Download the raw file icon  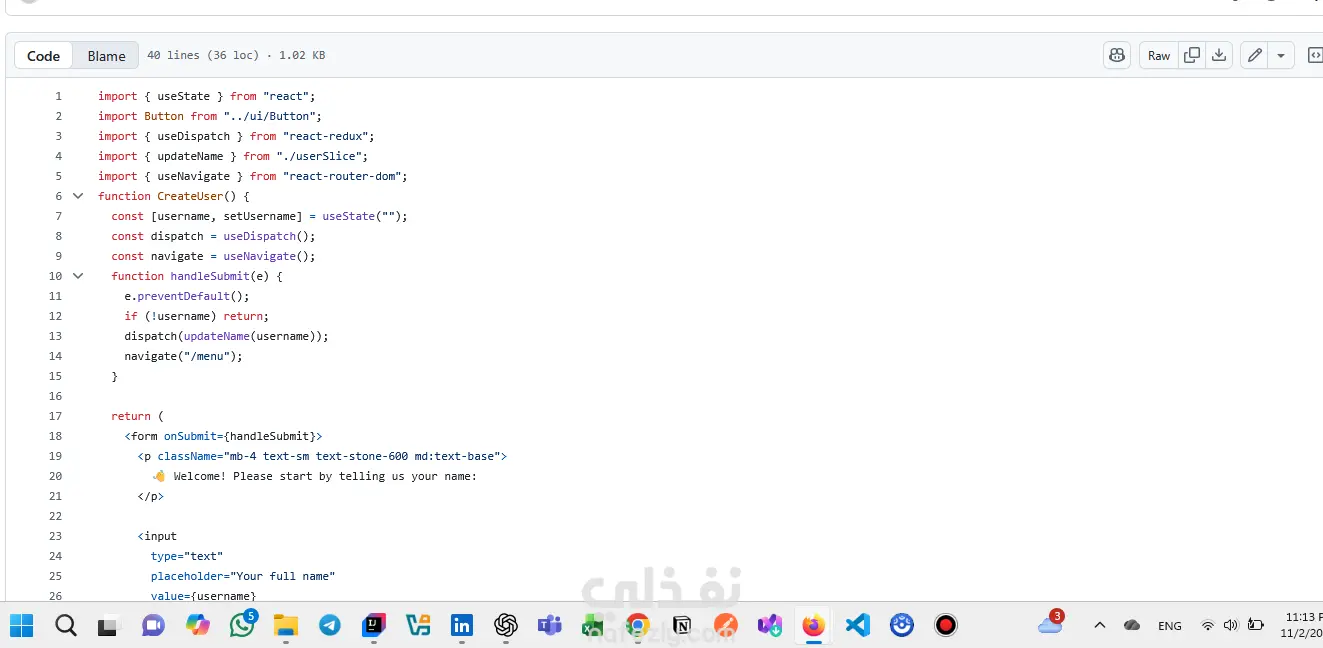point(1219,56)
